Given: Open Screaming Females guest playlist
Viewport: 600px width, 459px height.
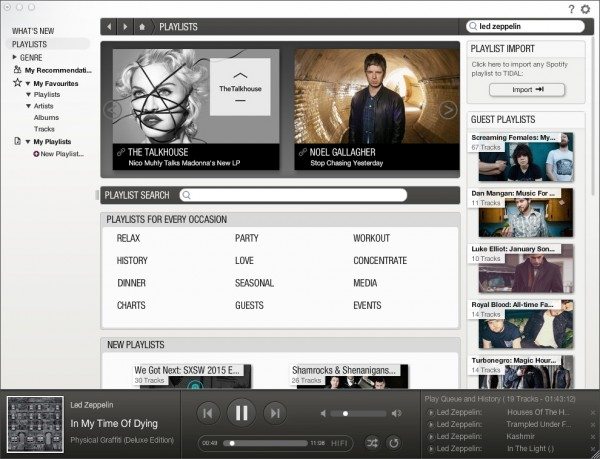Looking at the screenshot, I should [x=522, y=157].
